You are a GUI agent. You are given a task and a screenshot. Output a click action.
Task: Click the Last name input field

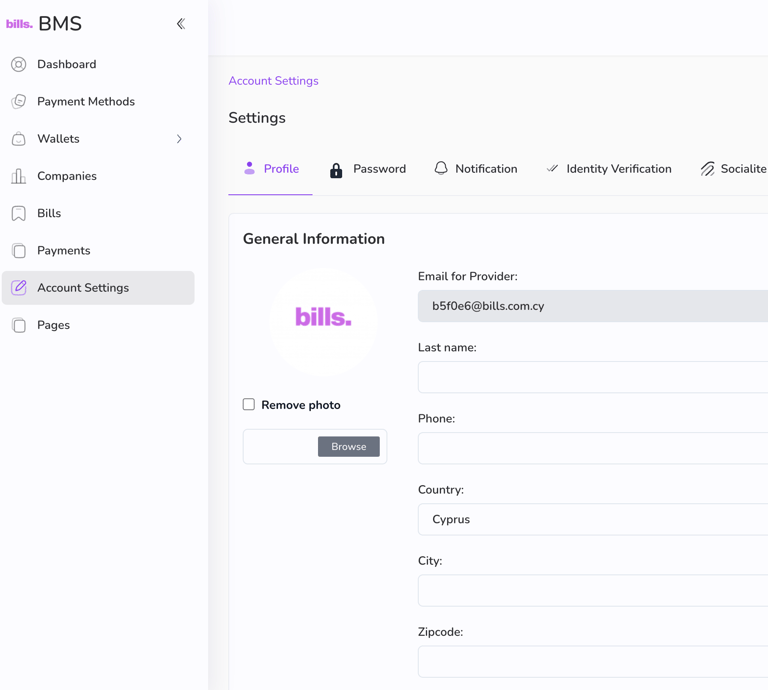593,377
